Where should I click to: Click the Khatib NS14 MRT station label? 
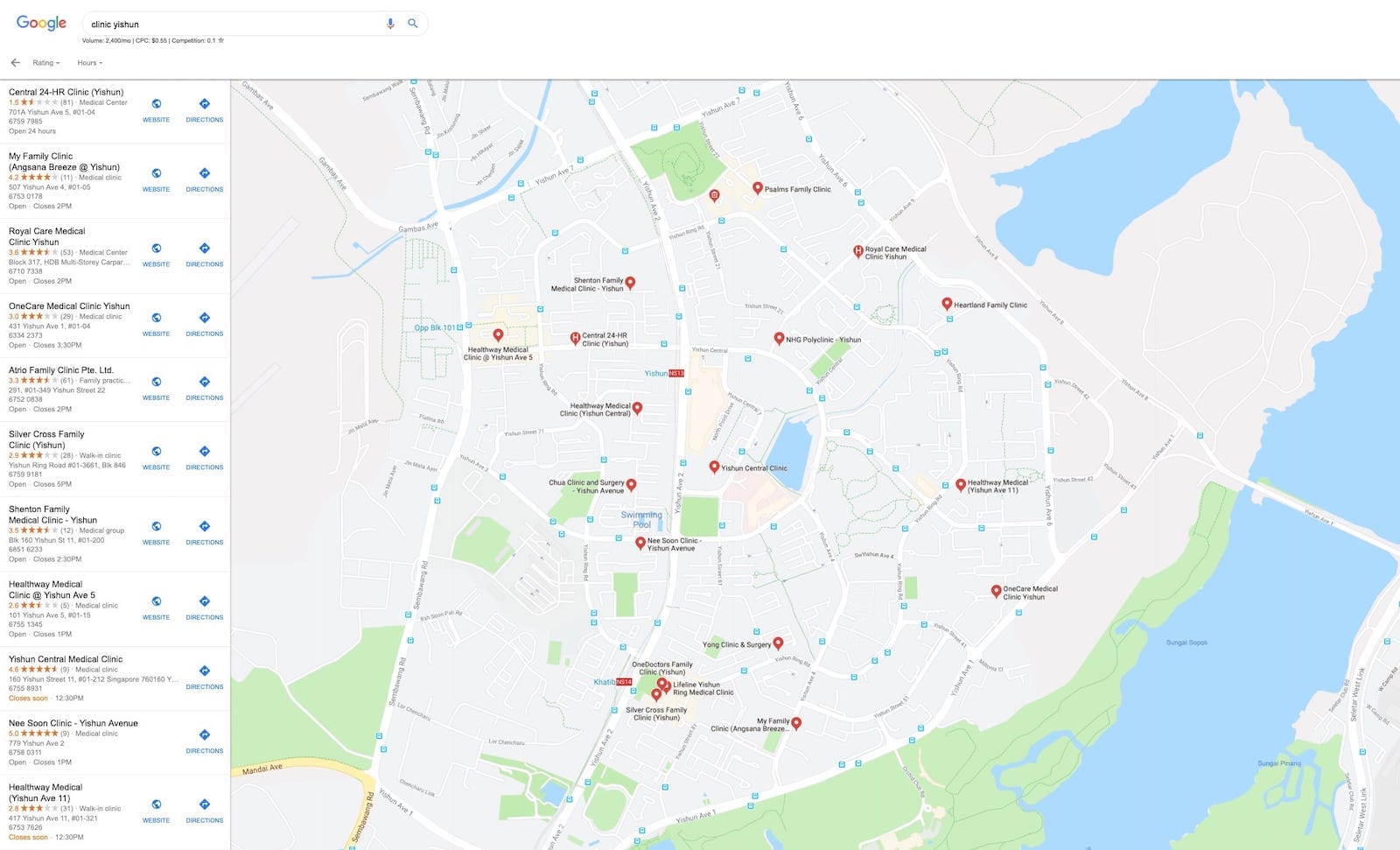[612, 682]
